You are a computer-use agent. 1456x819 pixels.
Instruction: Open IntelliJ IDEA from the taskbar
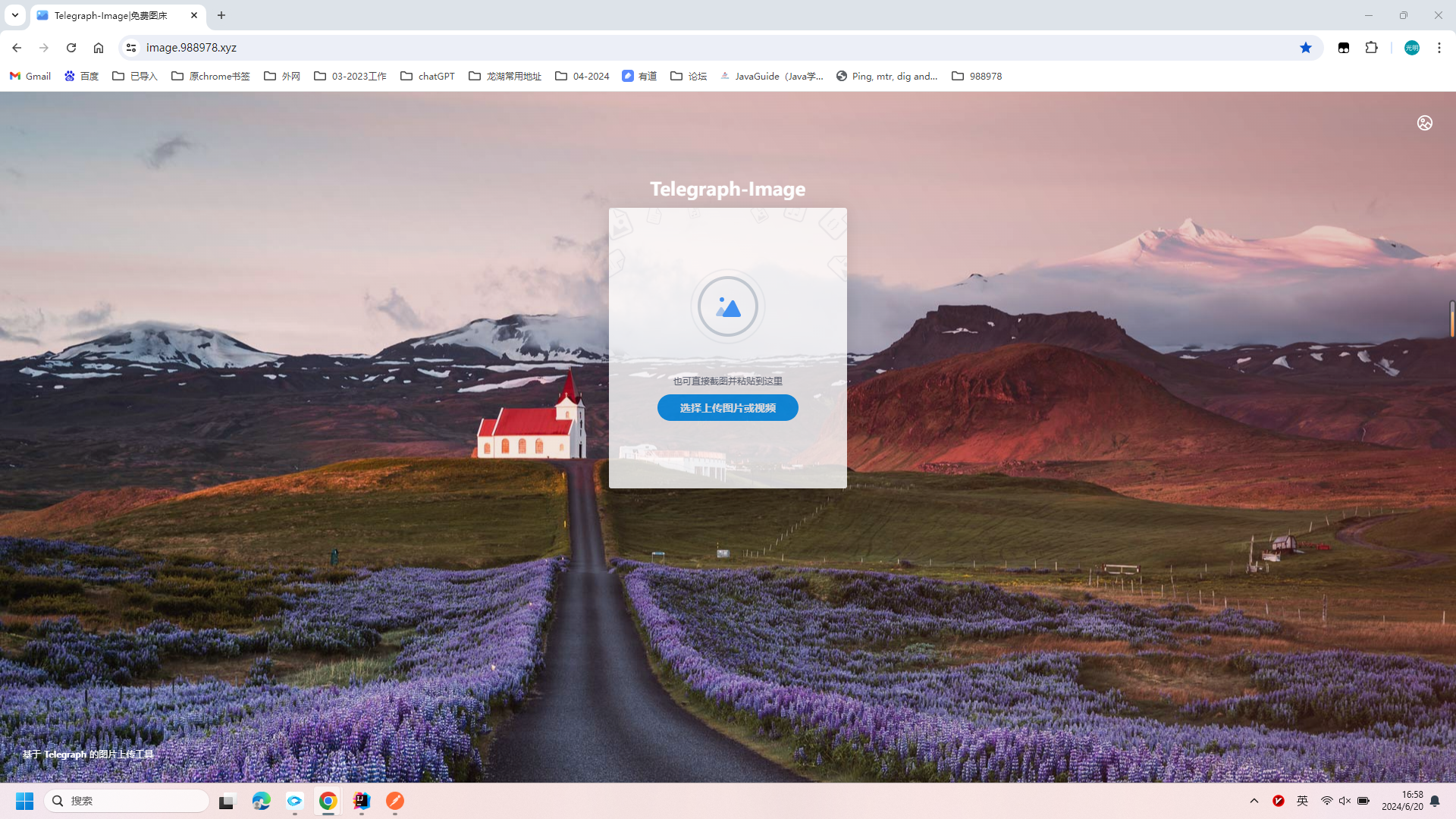coord(361,801)
